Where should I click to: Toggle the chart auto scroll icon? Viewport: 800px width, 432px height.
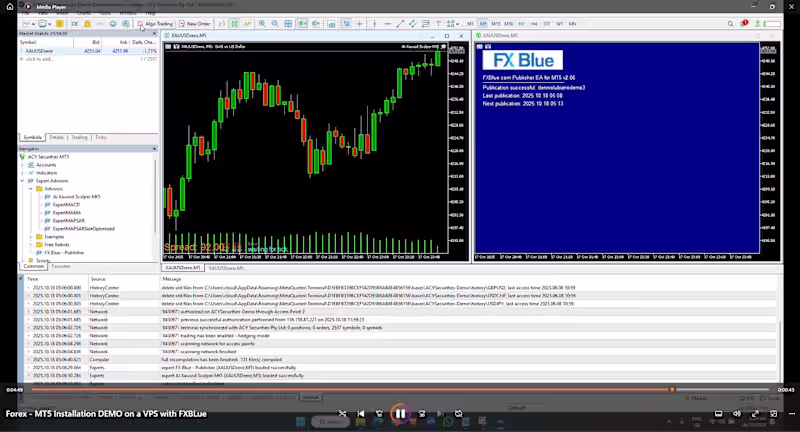(302, 24)
